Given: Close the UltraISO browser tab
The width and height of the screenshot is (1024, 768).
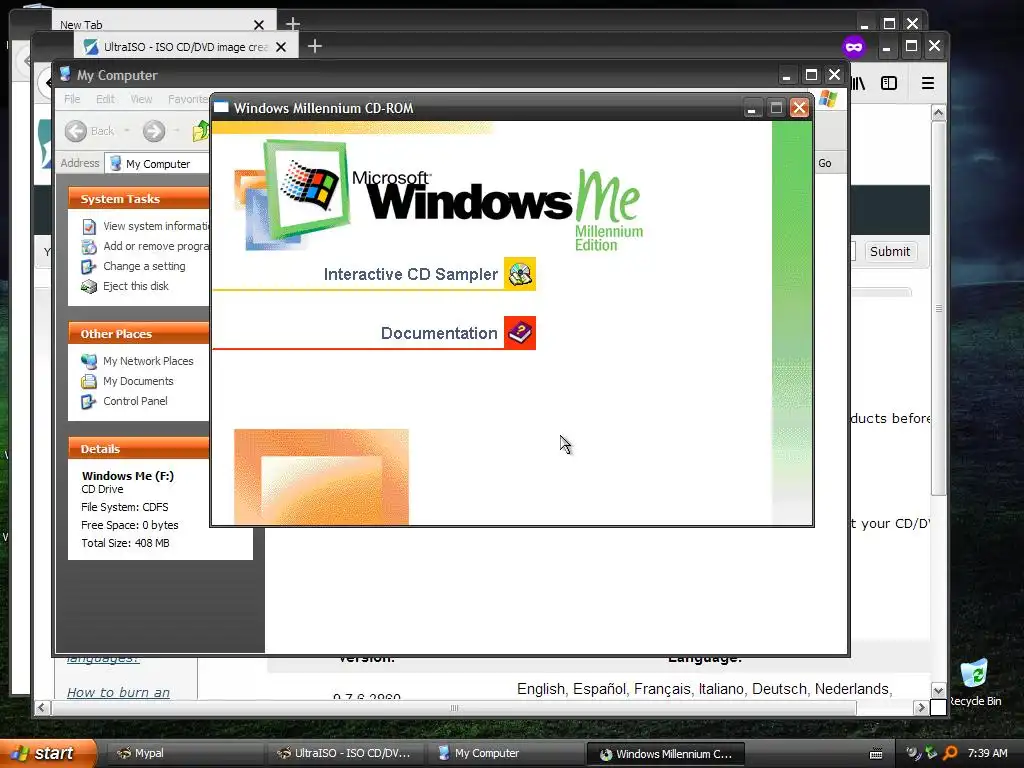Looking at the screenshot, I should (281, 47).
